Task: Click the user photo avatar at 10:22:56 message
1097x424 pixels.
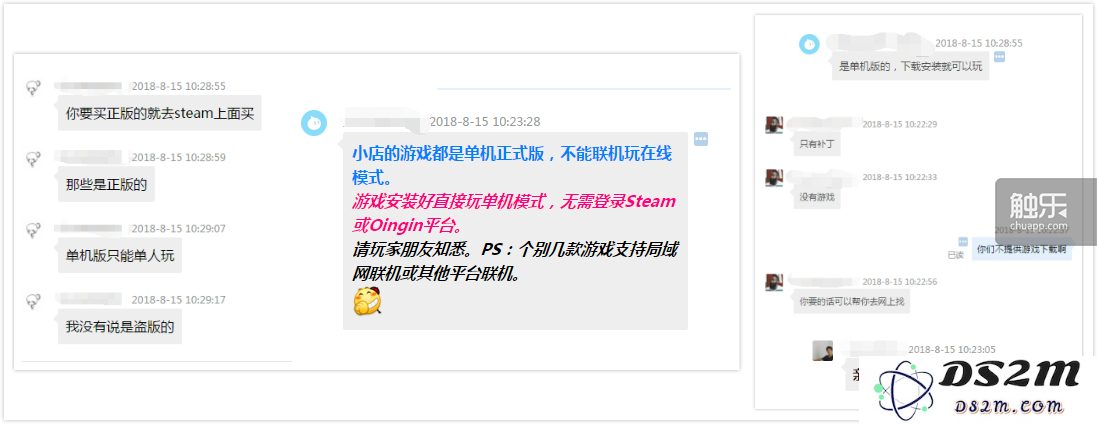Action: pos(774,282)
